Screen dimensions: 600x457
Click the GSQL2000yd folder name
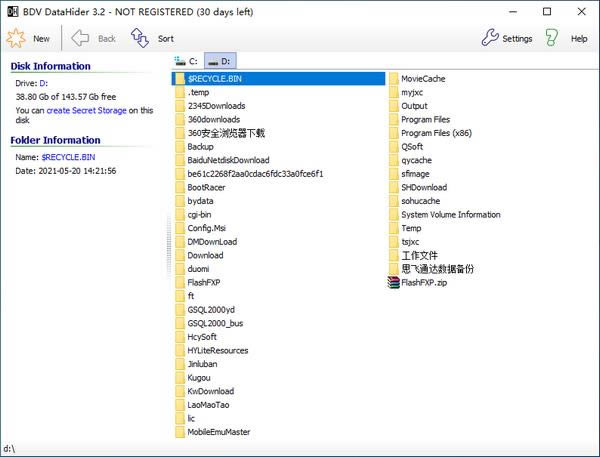pos(211,310)
